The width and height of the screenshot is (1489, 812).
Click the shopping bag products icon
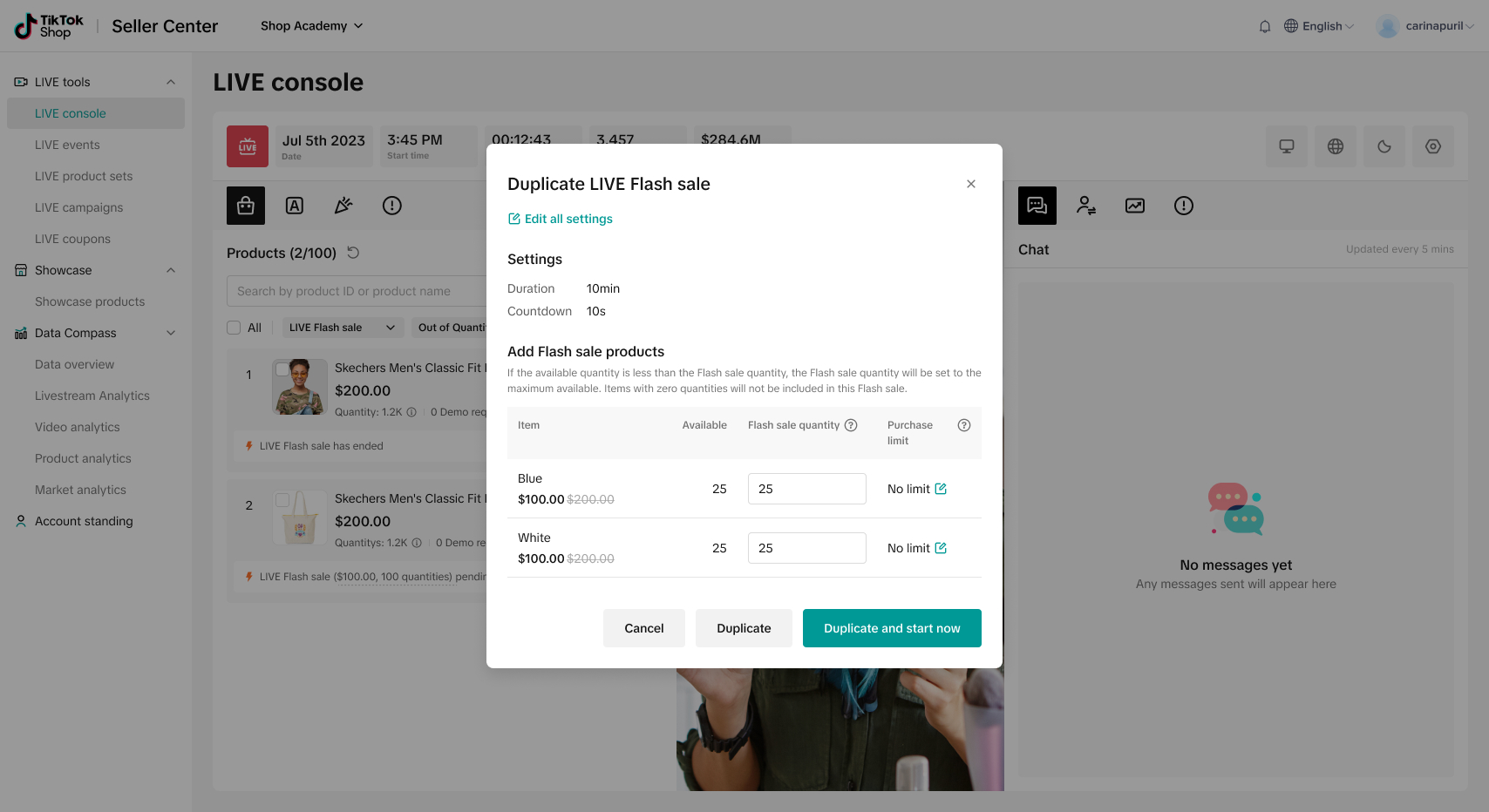pyautogui.click(x=246, y=206)
